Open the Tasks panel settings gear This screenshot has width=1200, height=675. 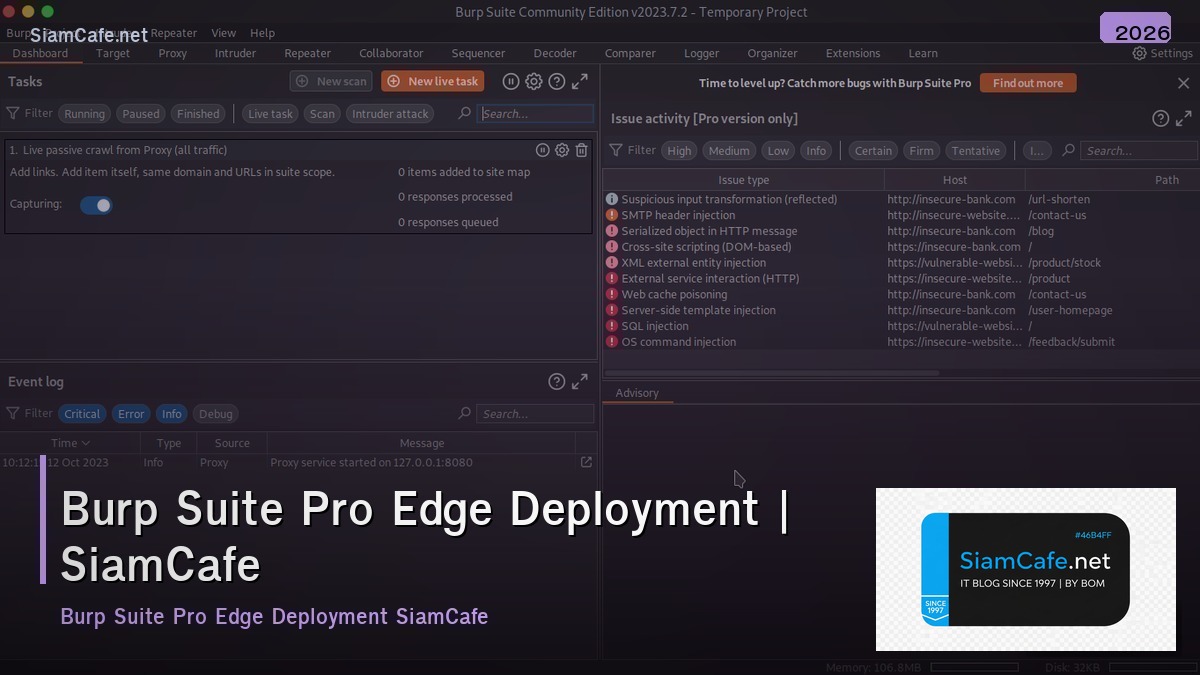[x=534, y=81]
